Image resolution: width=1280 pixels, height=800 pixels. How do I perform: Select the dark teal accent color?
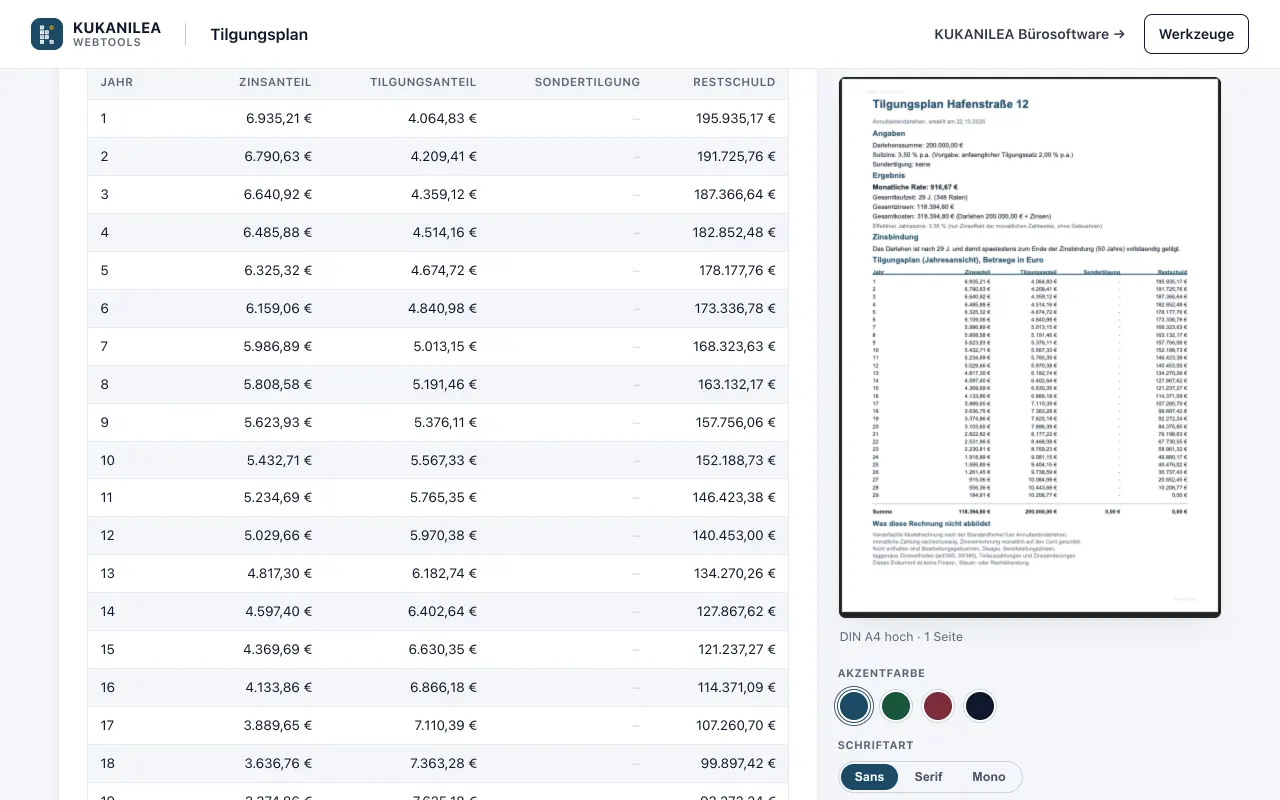(x=854, y=706)
